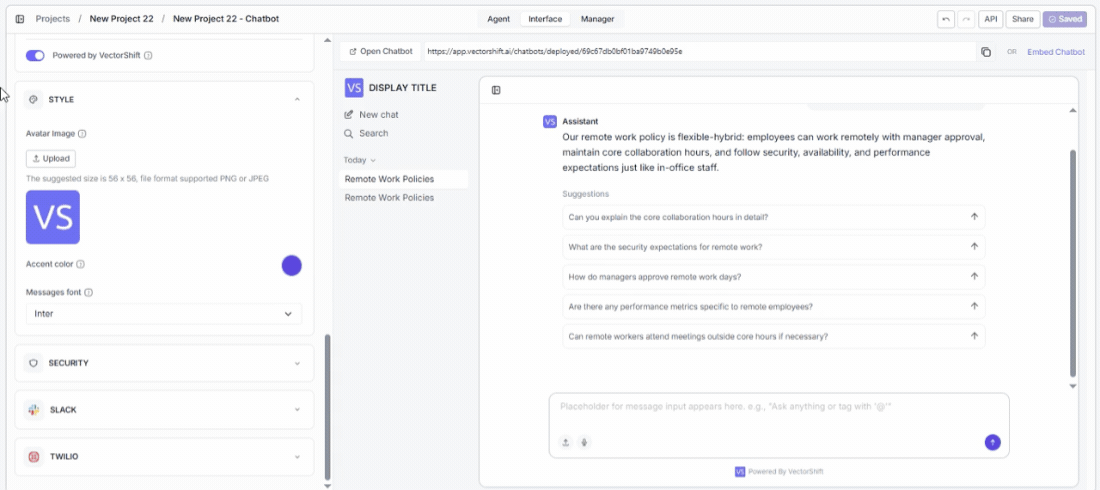Image resolution: width=1100 pixels, height=490 pixels.
Task: Collapse the STYLE section chevron
Action: point(297,100)
